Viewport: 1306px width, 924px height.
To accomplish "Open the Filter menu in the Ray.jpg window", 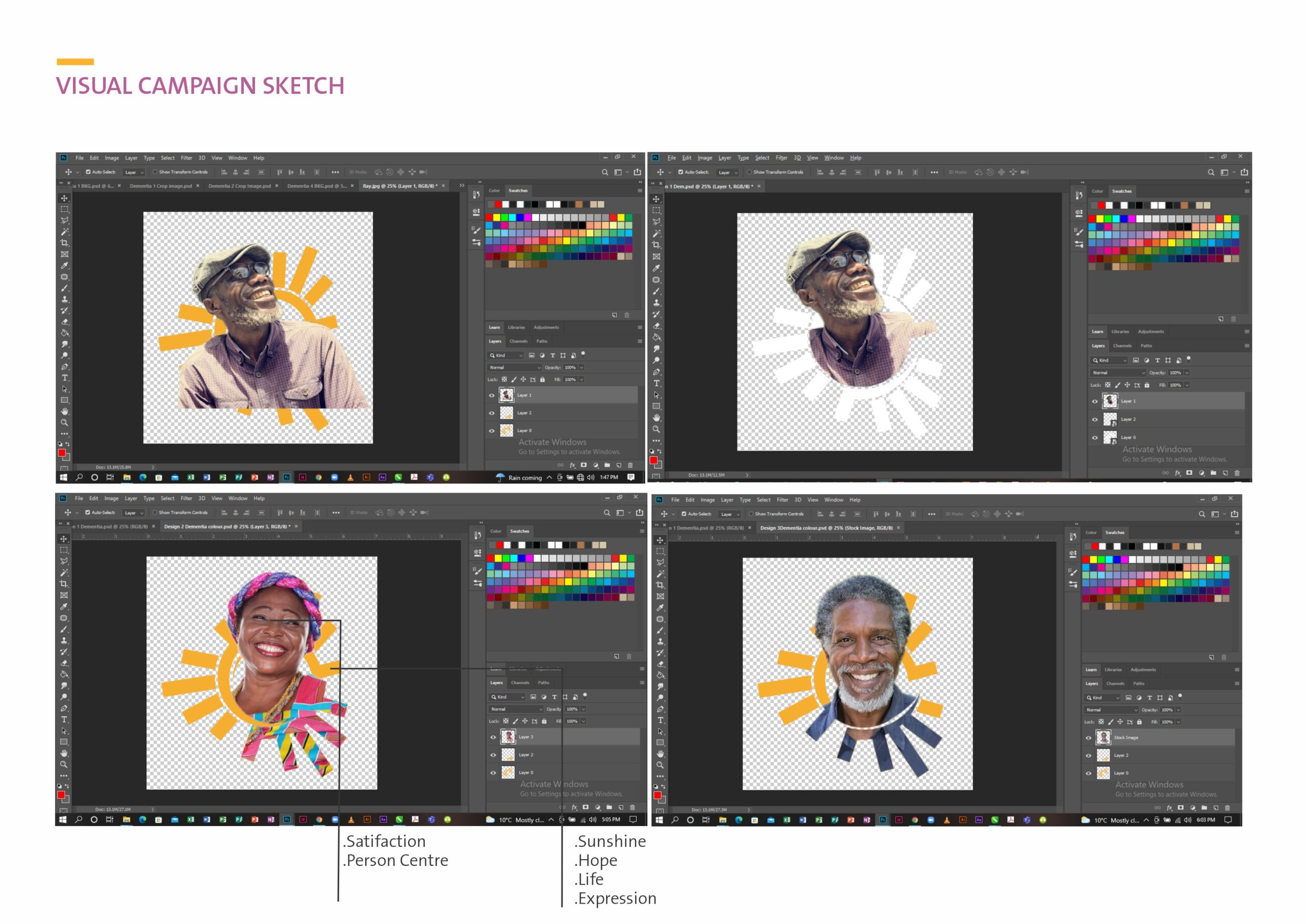I will (x=186, y=158).
